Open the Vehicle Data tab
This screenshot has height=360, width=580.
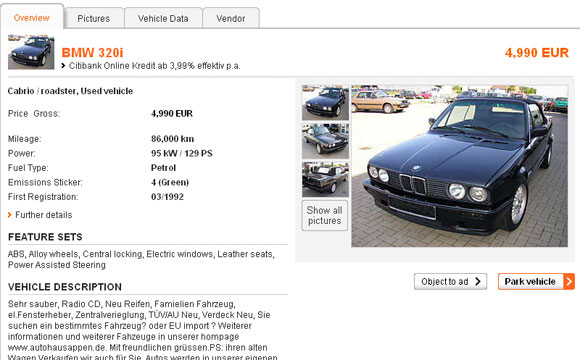(x=163, y=18)
